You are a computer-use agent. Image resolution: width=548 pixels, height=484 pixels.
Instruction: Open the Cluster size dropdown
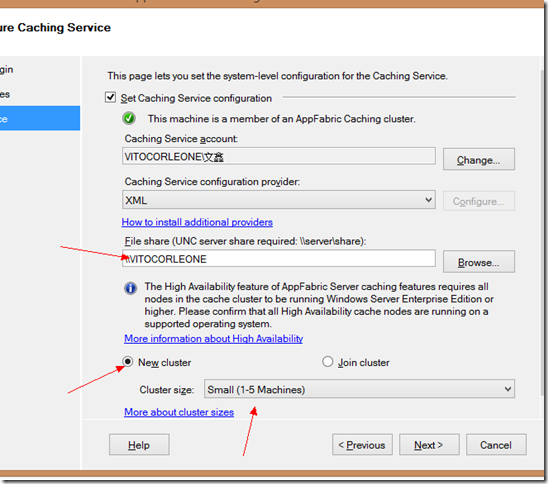point(359,389)
